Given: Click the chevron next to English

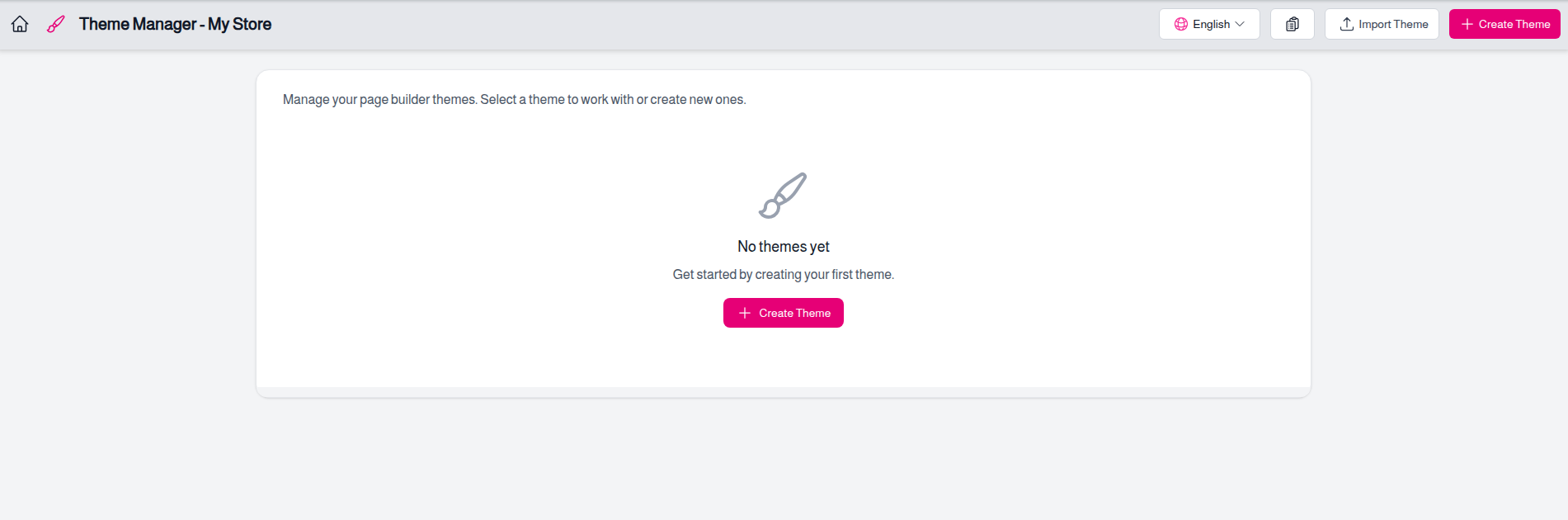Looking at the screenshot, I should [x=1239, y=24].
